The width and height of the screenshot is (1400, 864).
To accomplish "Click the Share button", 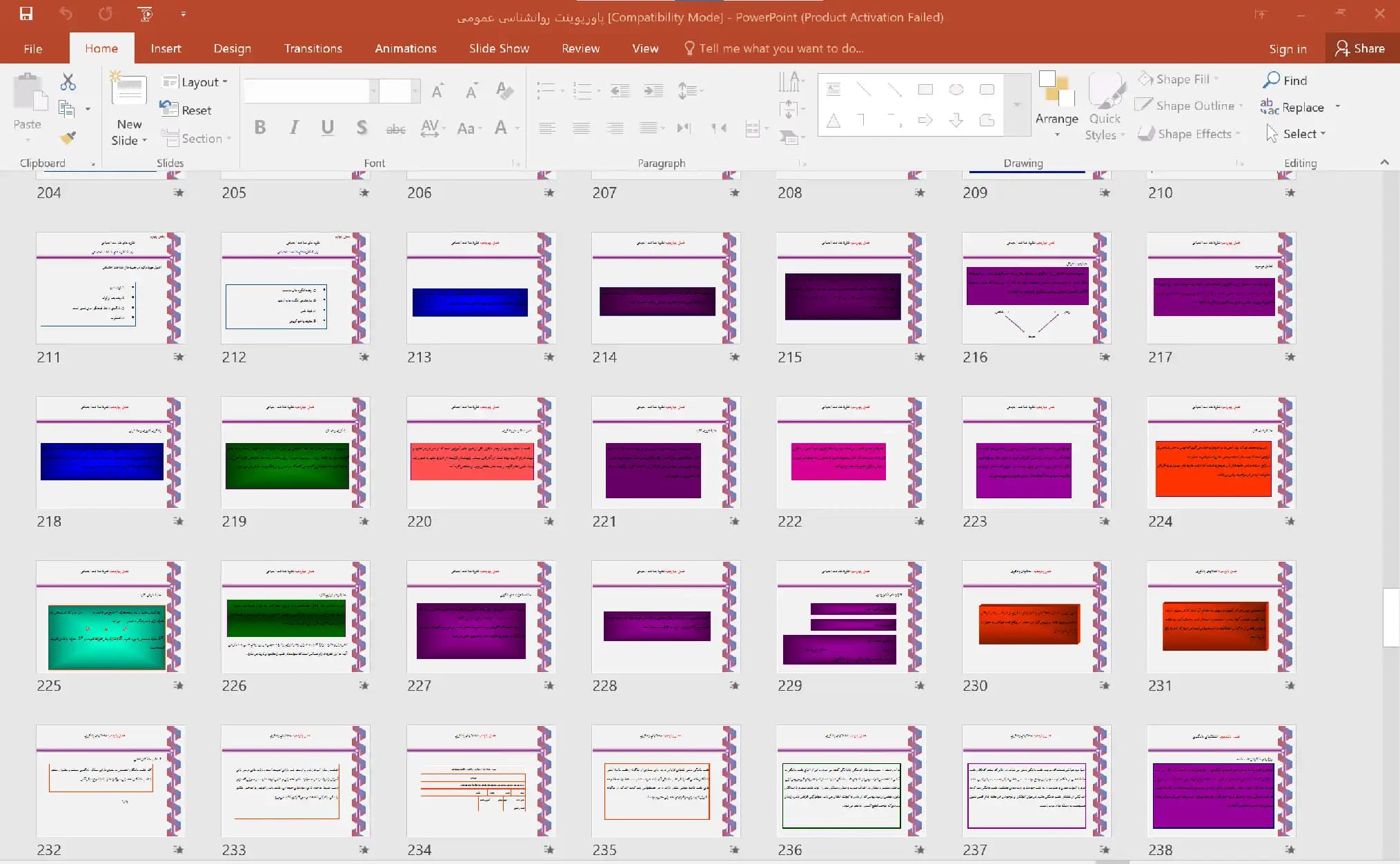I will 1361,48.
